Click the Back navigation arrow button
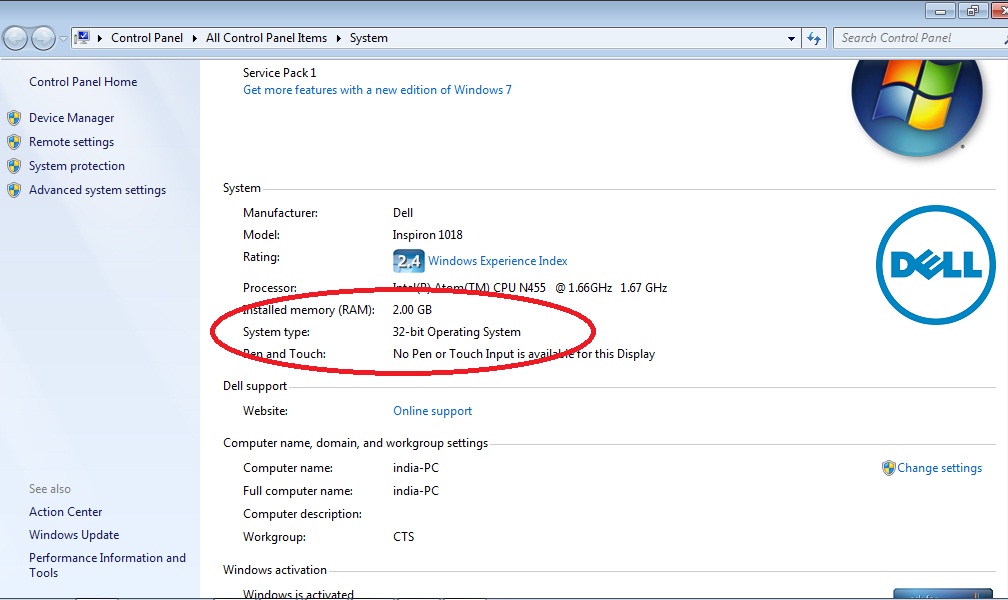Viewport: 1008px width, 600px height. pos(15,39)
